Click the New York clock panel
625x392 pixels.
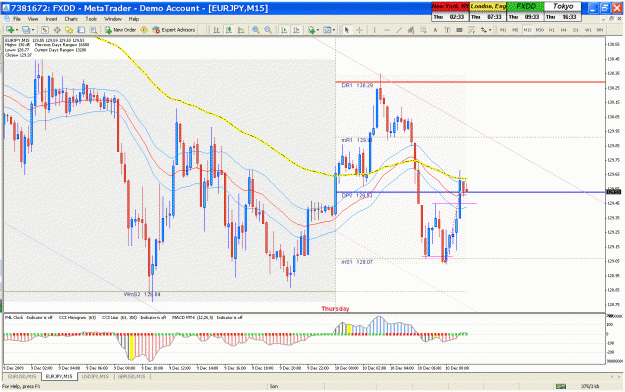coord(450,12)
